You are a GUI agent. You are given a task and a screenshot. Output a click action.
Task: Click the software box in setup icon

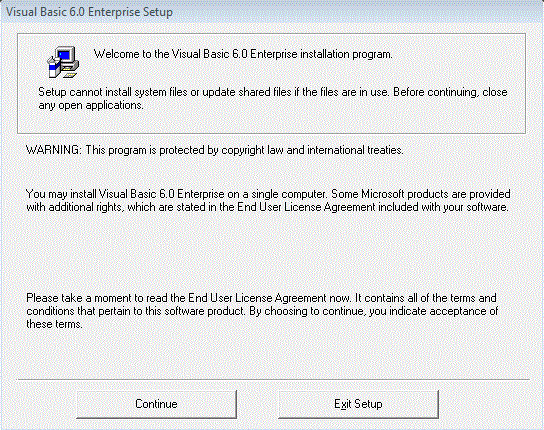53,68
